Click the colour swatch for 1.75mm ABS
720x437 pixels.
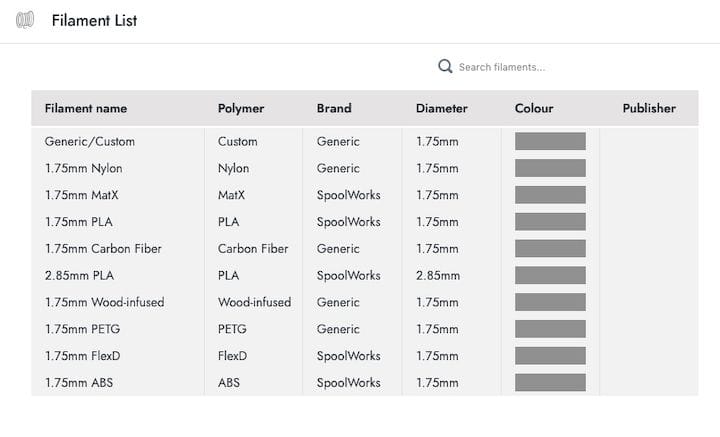(550, 382)
